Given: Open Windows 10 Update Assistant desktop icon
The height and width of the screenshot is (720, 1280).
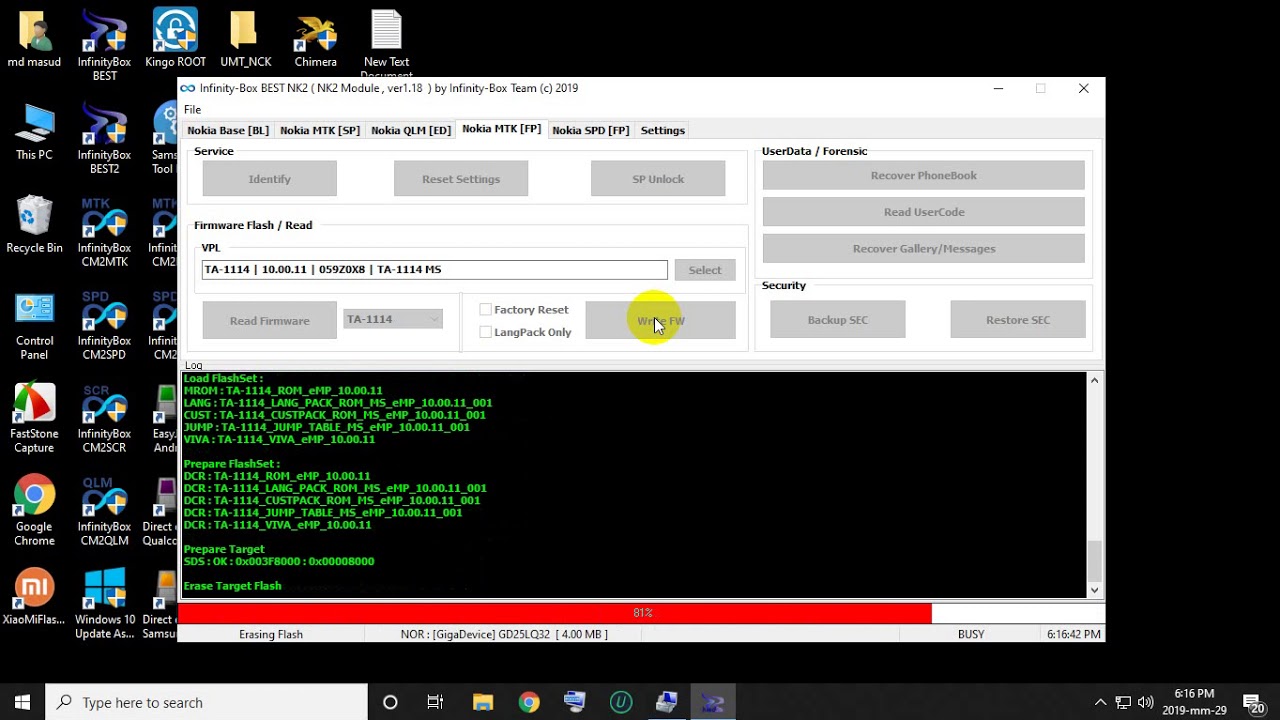Looking at the screenshot, I should pyautogui.click(x=104, y=603).
